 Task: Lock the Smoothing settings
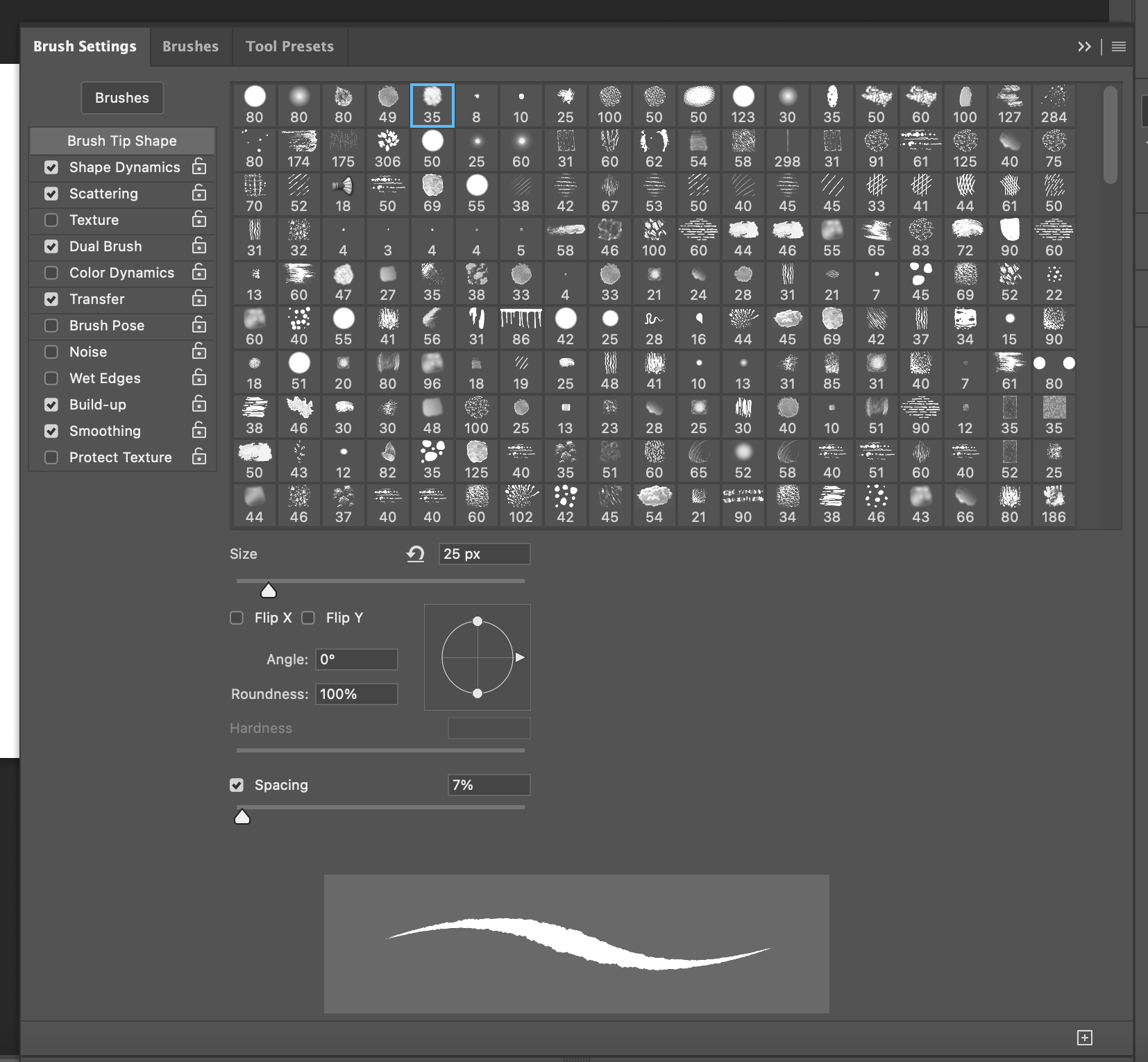pos(199,431)
